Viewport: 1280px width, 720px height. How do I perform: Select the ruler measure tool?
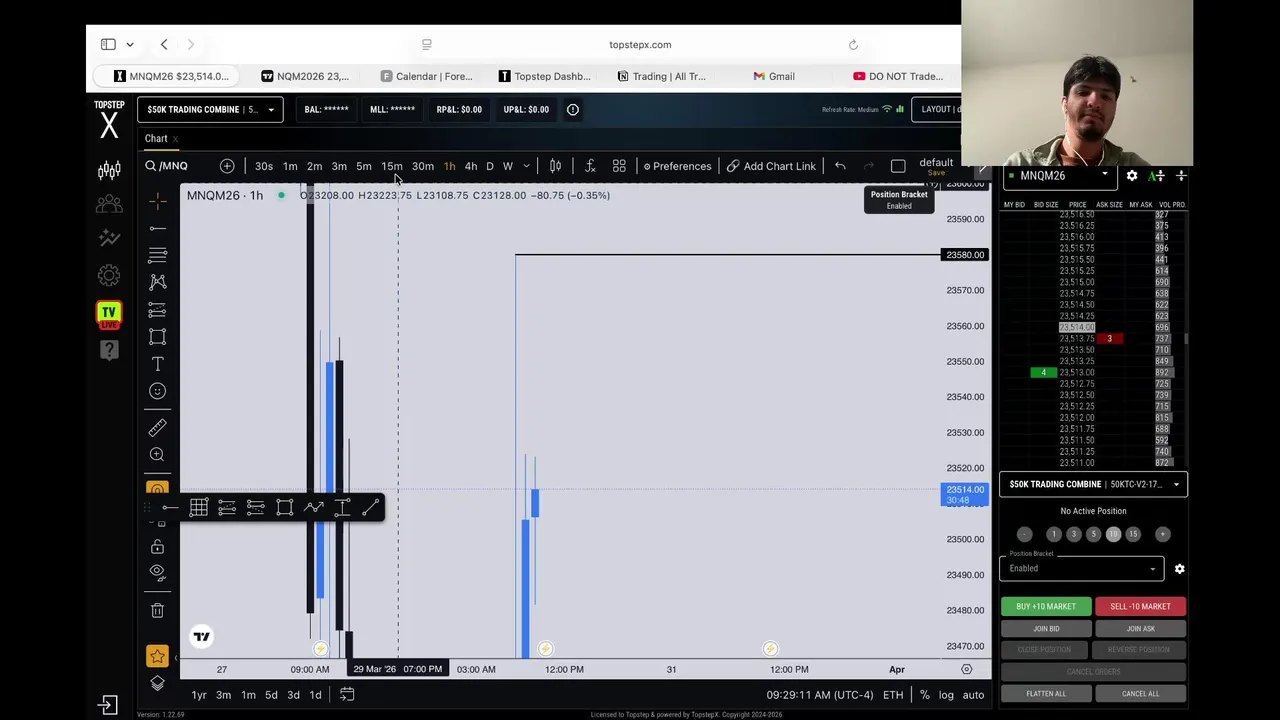(x=157, y=428)
